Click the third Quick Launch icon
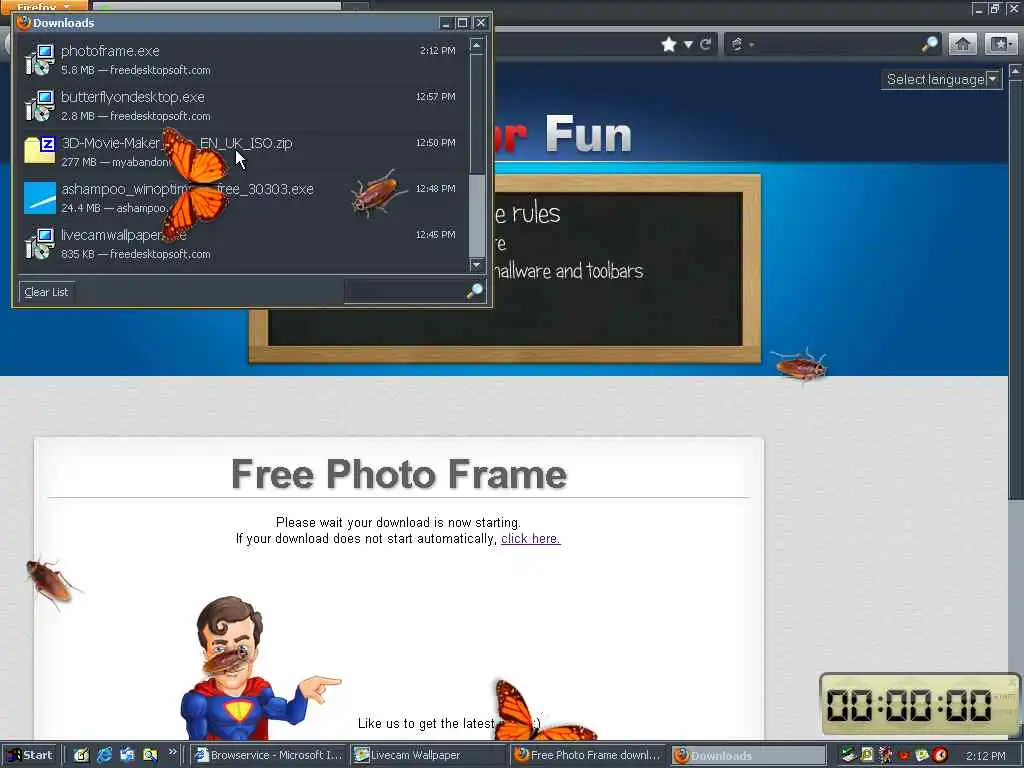Viewport: 1024px width, 768px height. point(127,756)
